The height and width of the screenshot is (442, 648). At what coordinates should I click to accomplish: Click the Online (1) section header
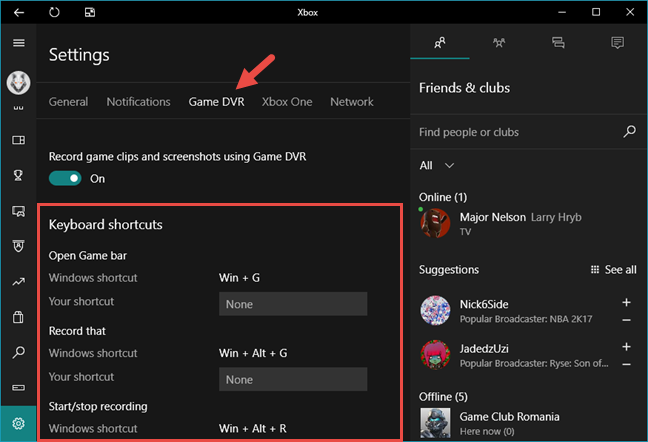[443, 197]
